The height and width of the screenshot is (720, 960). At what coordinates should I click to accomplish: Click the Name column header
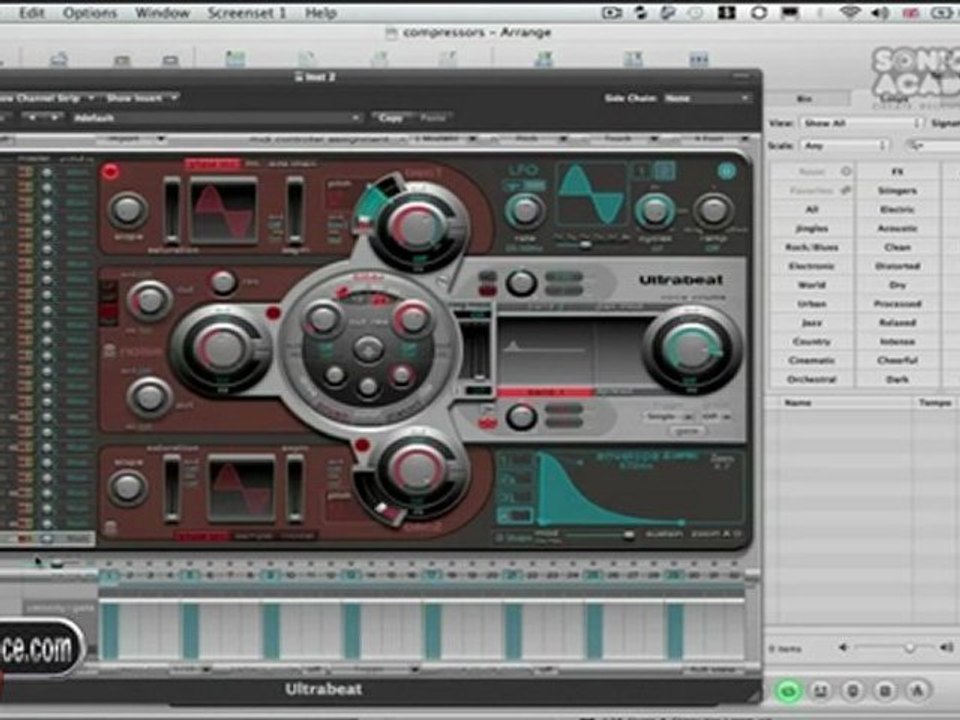839,403
